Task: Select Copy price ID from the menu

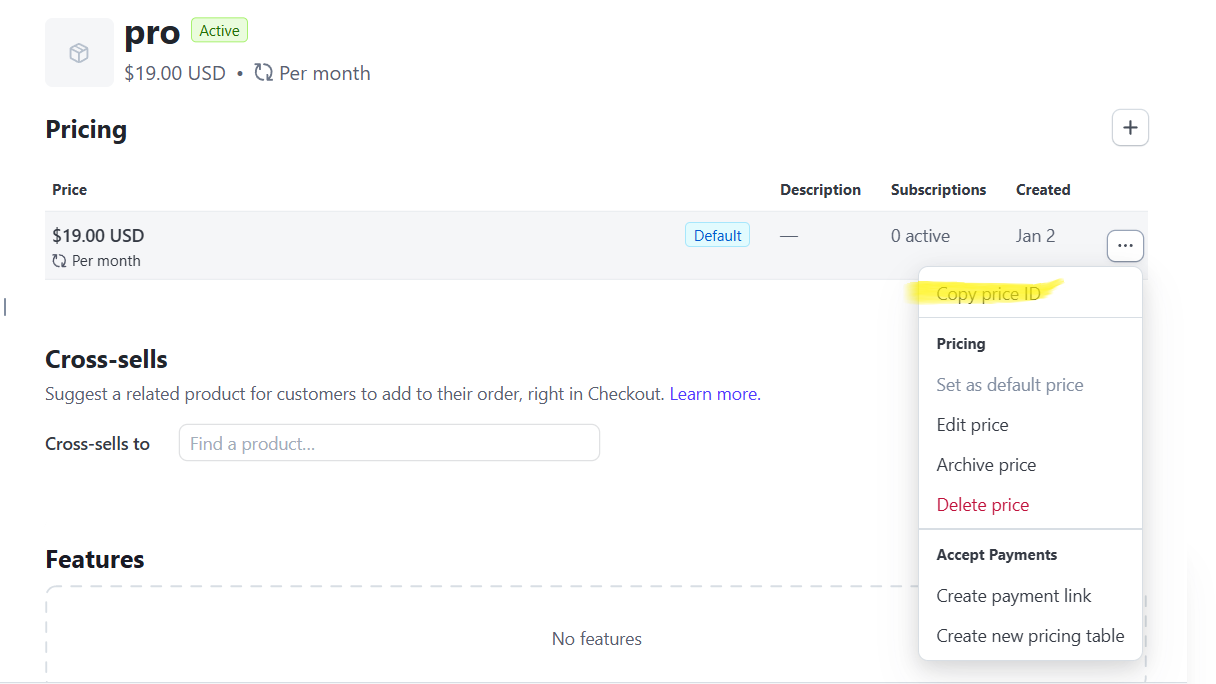Action: tap(990, 293)
